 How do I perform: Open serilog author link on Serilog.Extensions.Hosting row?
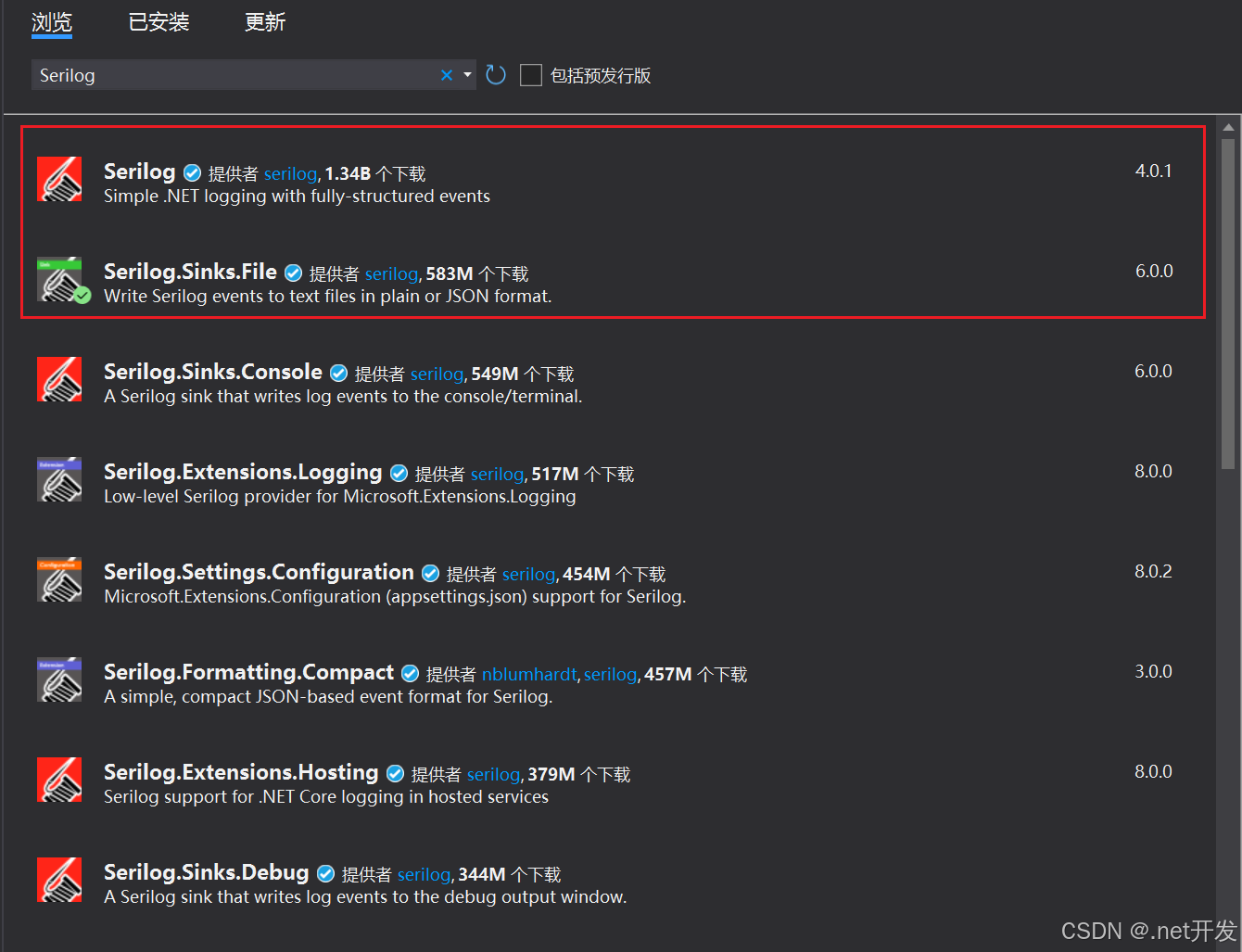coord(493,774)
